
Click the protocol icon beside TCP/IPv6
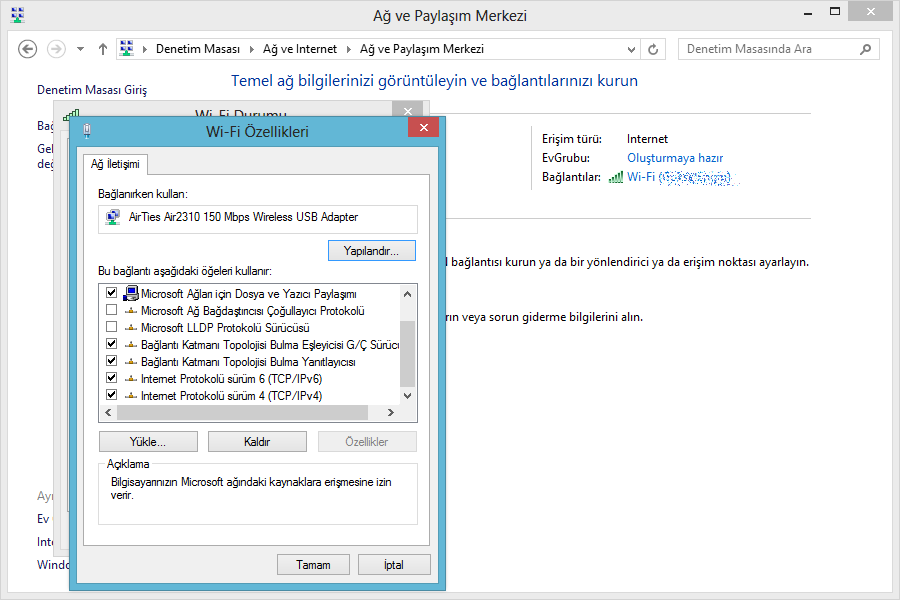pyautogui.click(x=131, y=379)
